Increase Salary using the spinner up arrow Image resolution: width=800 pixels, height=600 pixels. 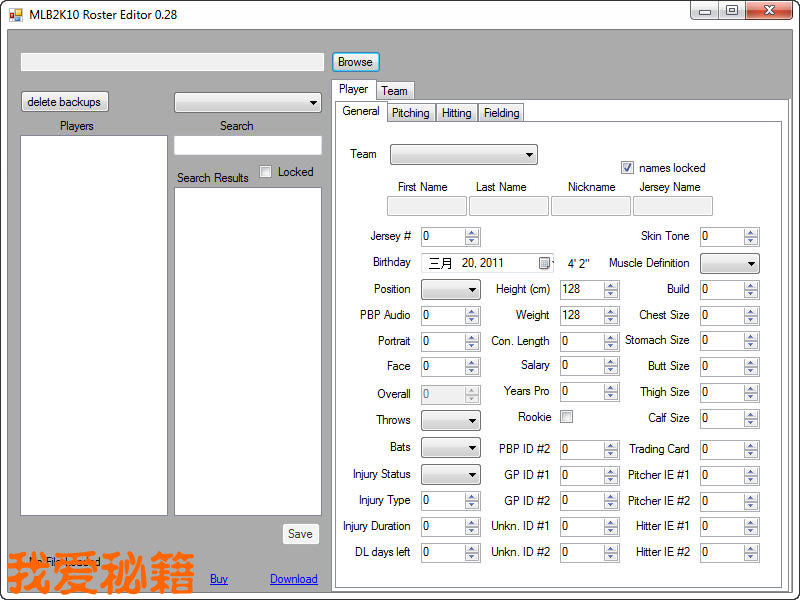click(611, 362)
